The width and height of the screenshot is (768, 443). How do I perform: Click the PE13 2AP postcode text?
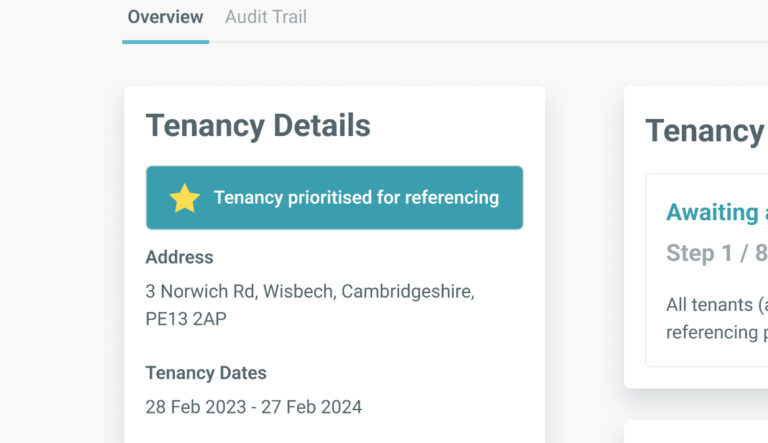click(x=186, y=319)
